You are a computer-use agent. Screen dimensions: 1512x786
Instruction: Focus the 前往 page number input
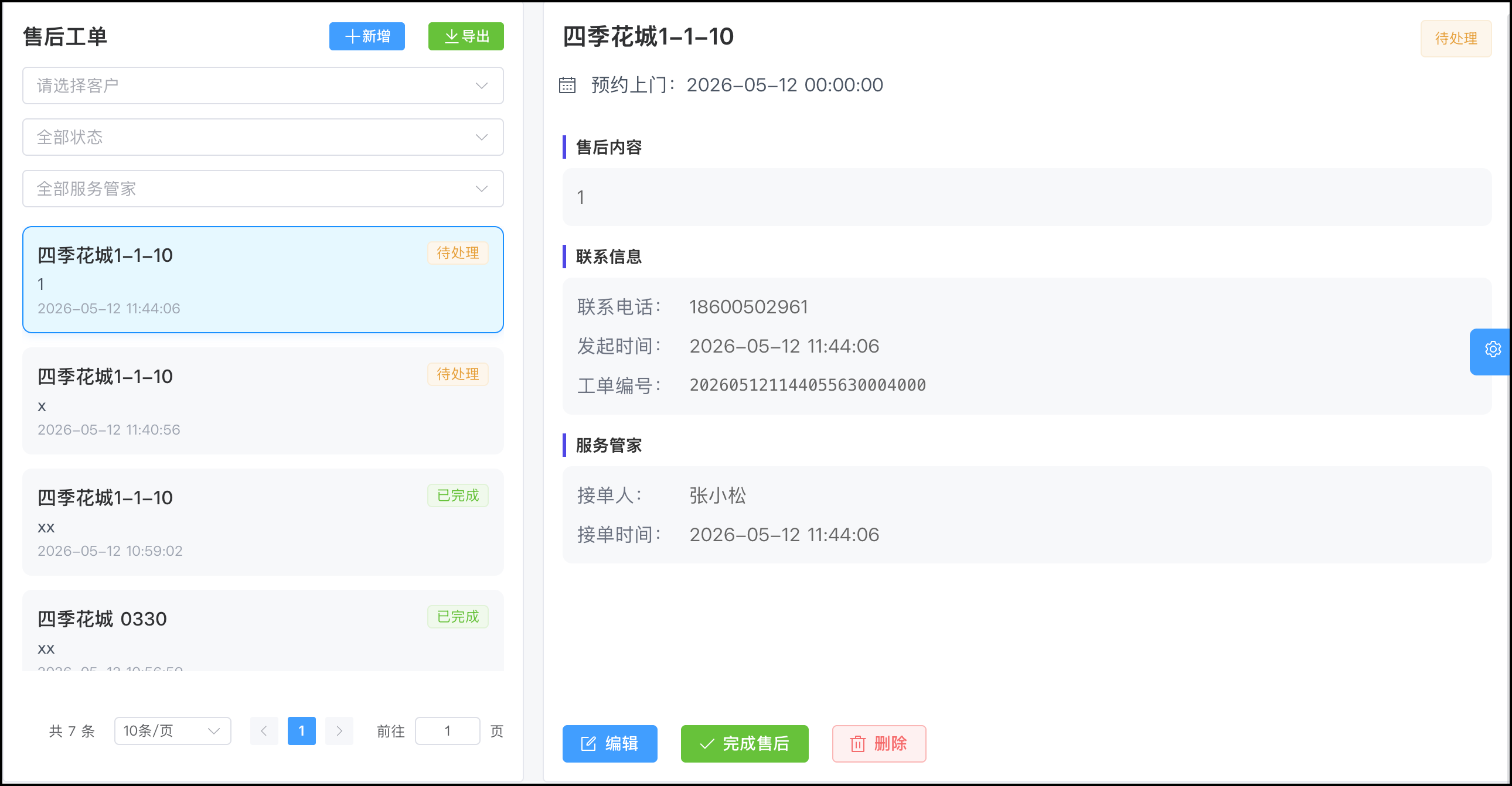[447, 731]
